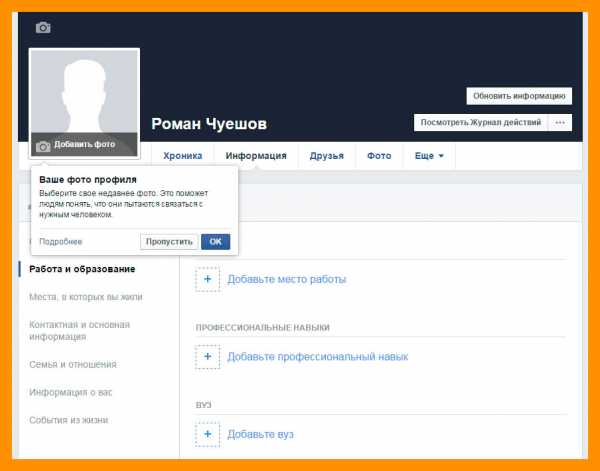600x471 pixels.
Task: Click the cover photo camera icon
Action: pyautogui.click(x=43, y=28)
